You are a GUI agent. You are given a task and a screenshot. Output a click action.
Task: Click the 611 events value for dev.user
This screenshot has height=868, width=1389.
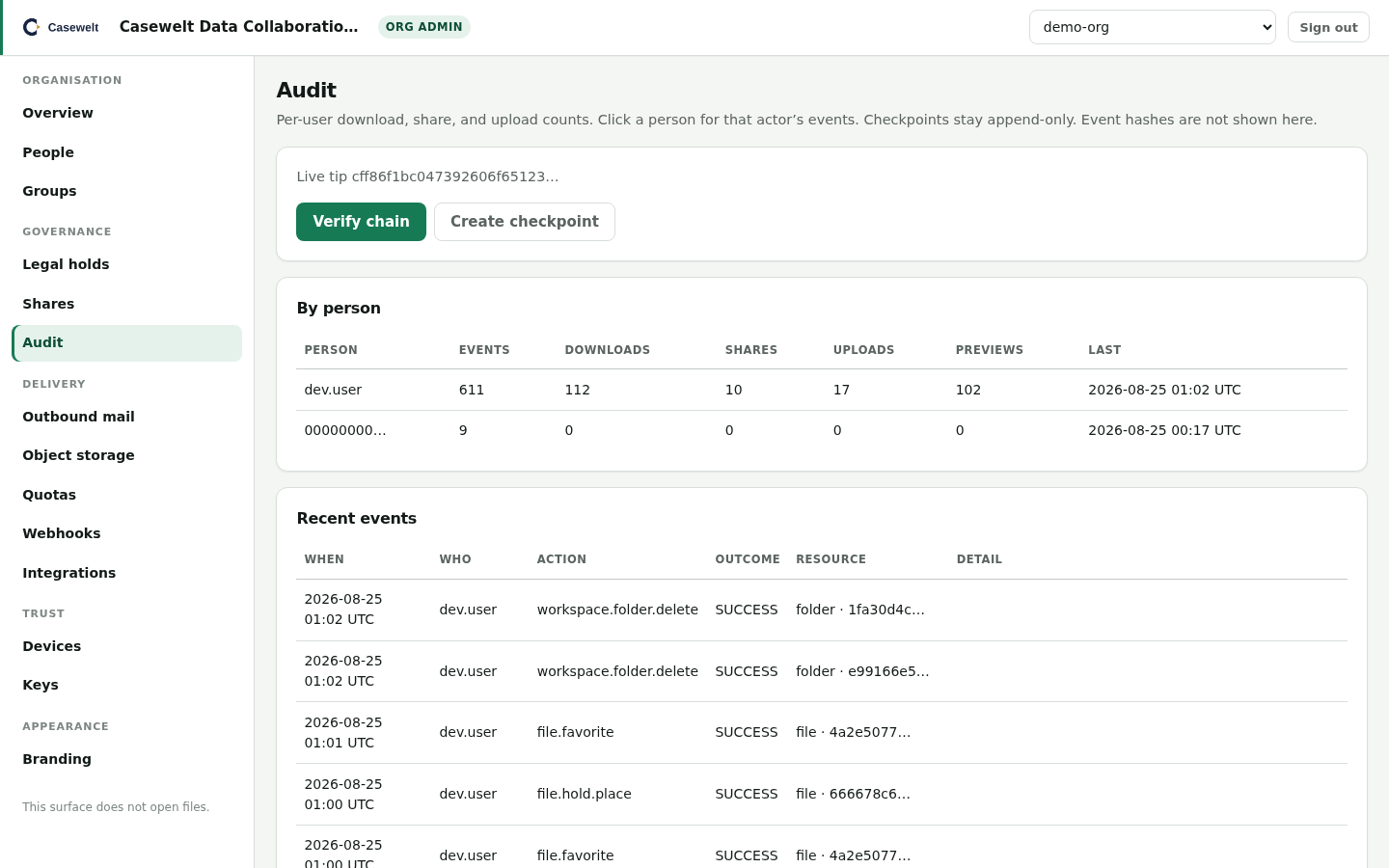tap(472, 390)
